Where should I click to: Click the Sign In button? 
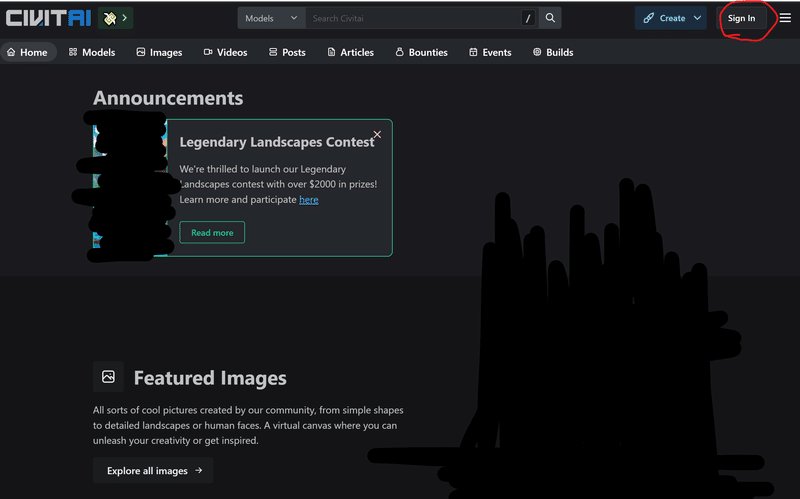click(741, 18)
